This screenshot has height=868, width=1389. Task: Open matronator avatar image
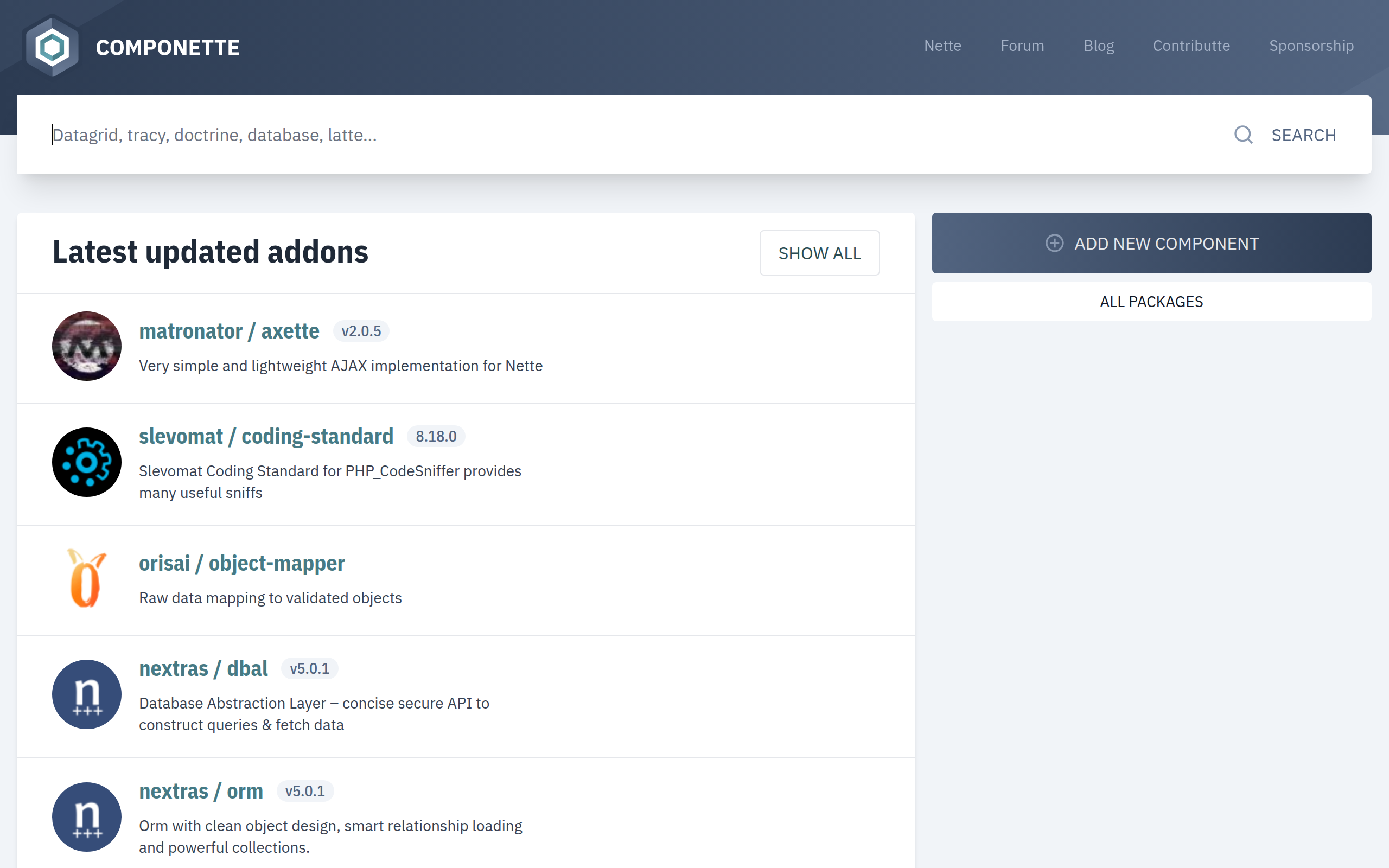click(x=87, y=346)
